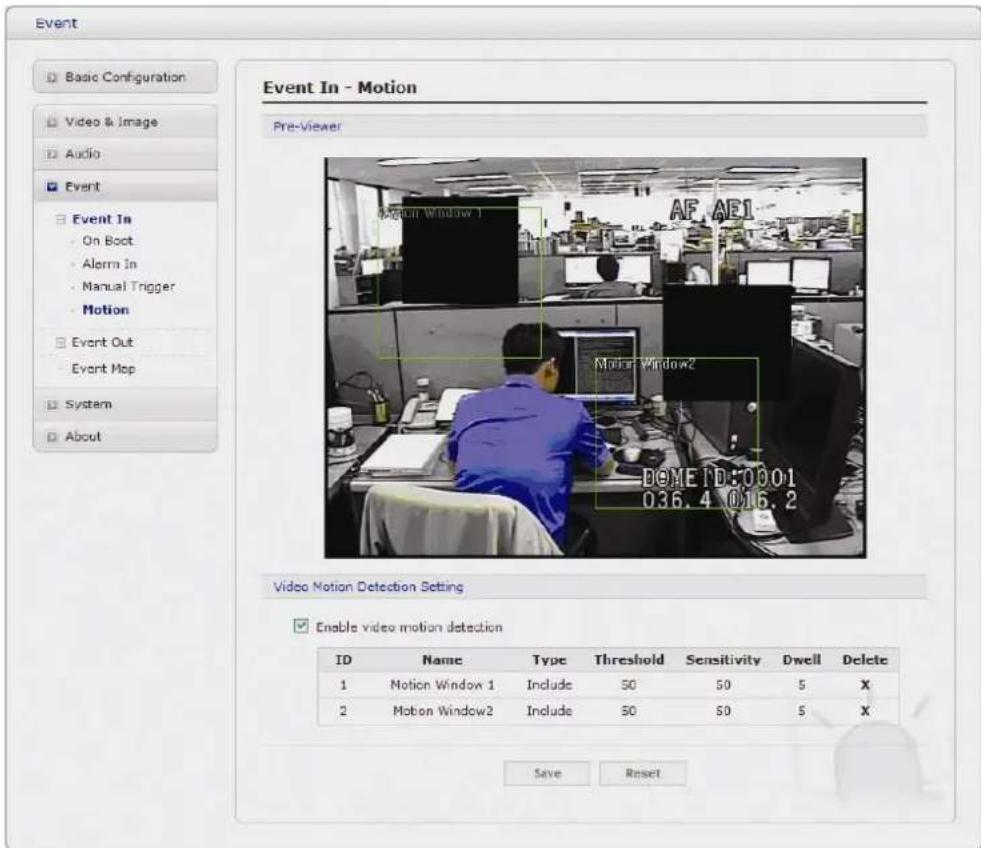Expand the Basic Configuration section
The height and width of the screenshot is (848, 981).
tap(125, 77)
